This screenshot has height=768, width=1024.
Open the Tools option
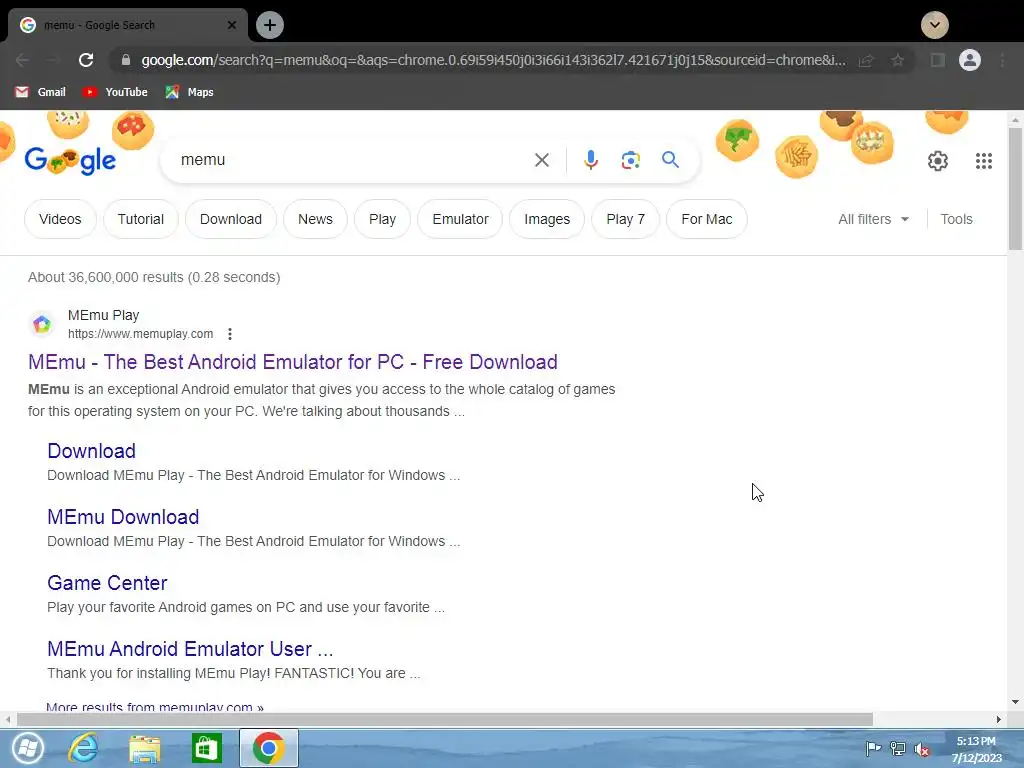[x=956, y=219]
